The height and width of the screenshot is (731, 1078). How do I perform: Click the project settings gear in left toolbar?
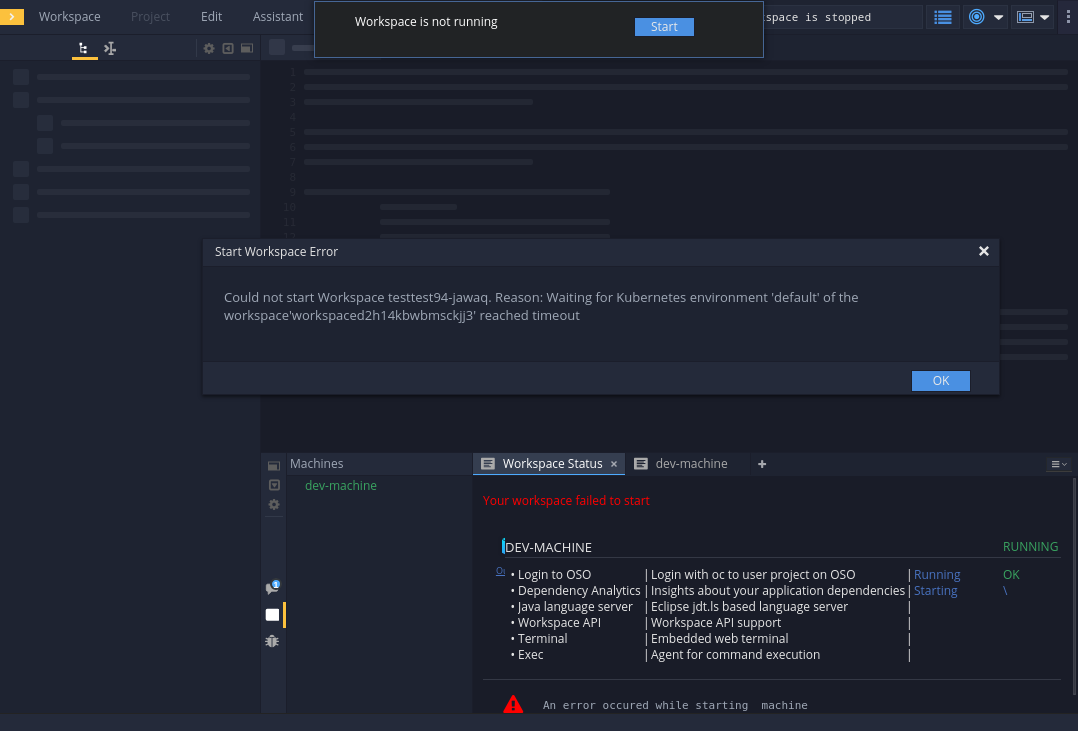coord(209,47)
